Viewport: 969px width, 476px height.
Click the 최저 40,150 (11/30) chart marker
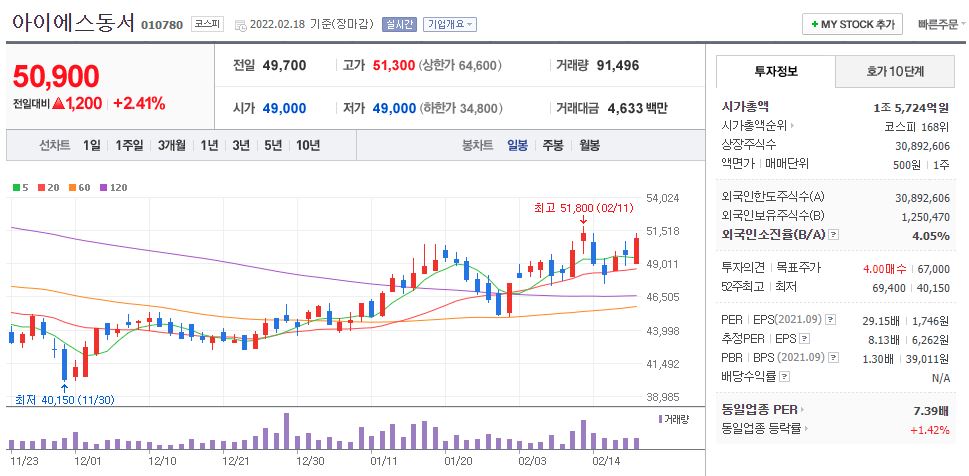pyautogui.click(x=65, y=400)
